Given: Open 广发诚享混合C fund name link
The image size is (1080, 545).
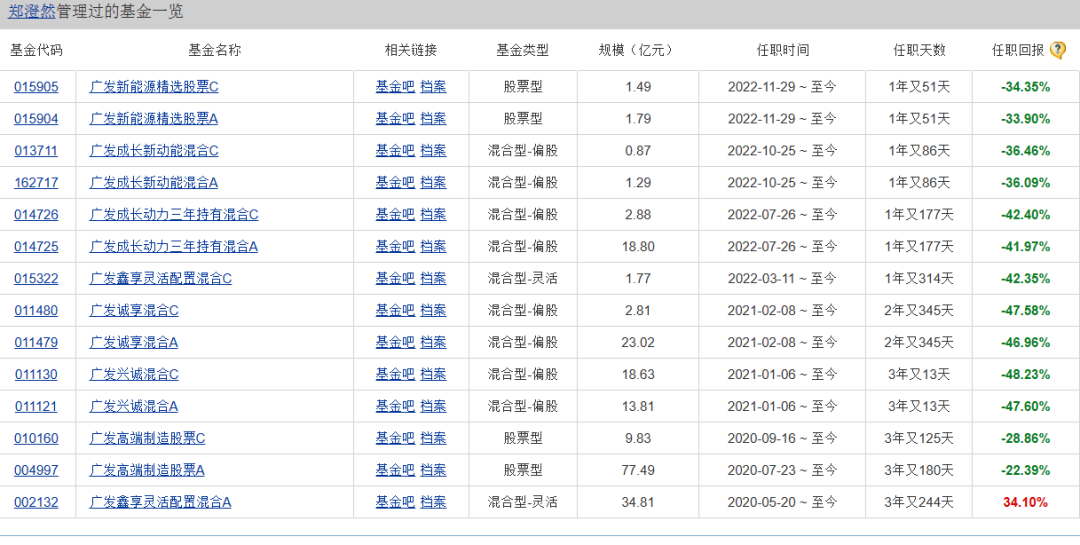Looking at the screenshot, I should tap(134, 311).
